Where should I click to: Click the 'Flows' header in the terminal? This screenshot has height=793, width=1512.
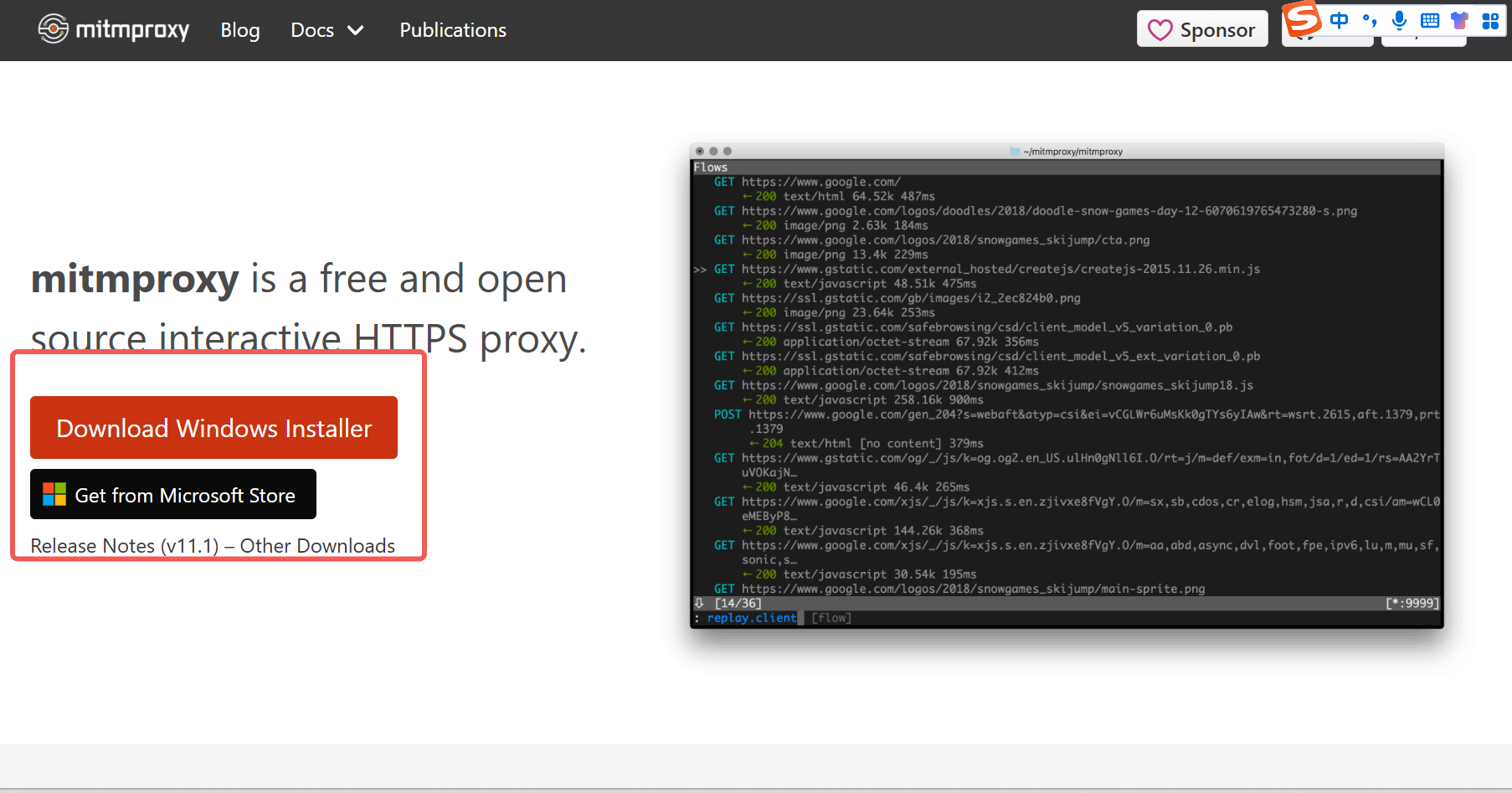pyautogui.click(x=711, y=167)
